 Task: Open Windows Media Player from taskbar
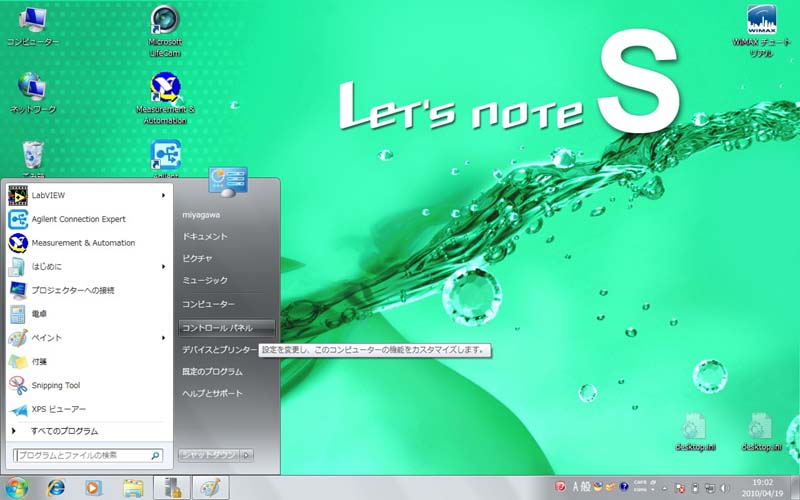pos(93,488)
